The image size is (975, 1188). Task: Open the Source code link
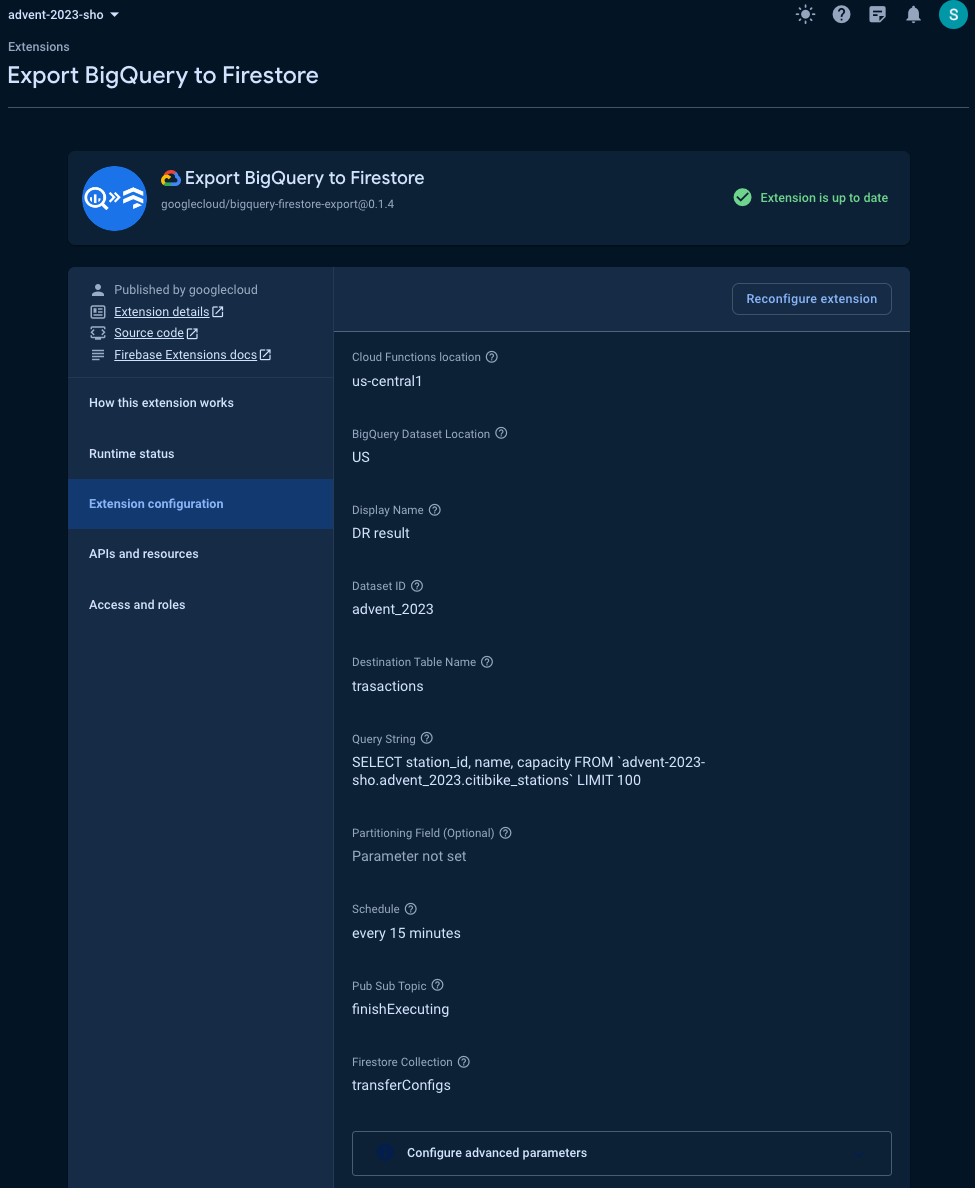coord(149,333)
